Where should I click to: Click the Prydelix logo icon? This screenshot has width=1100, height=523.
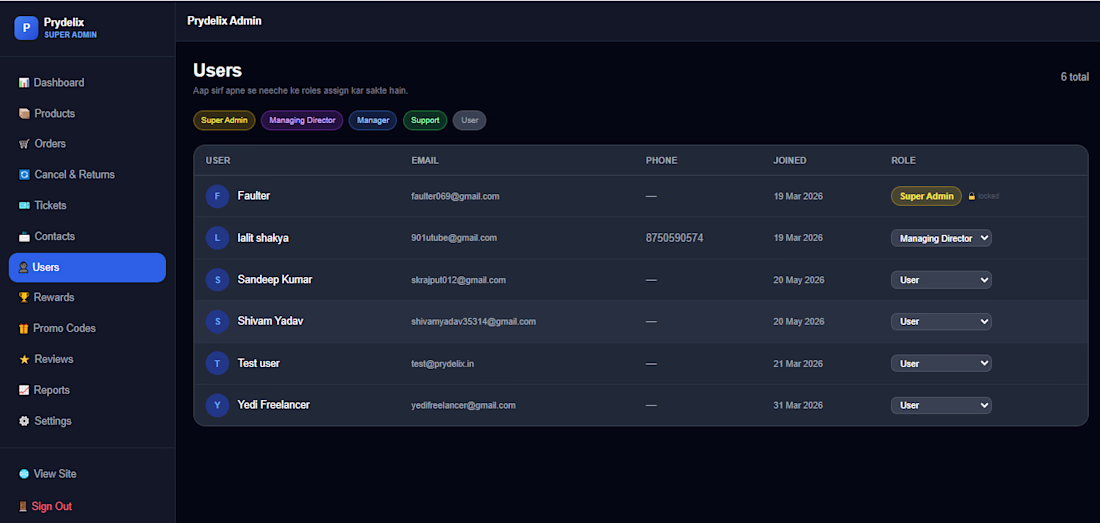[x=26, y=28]
